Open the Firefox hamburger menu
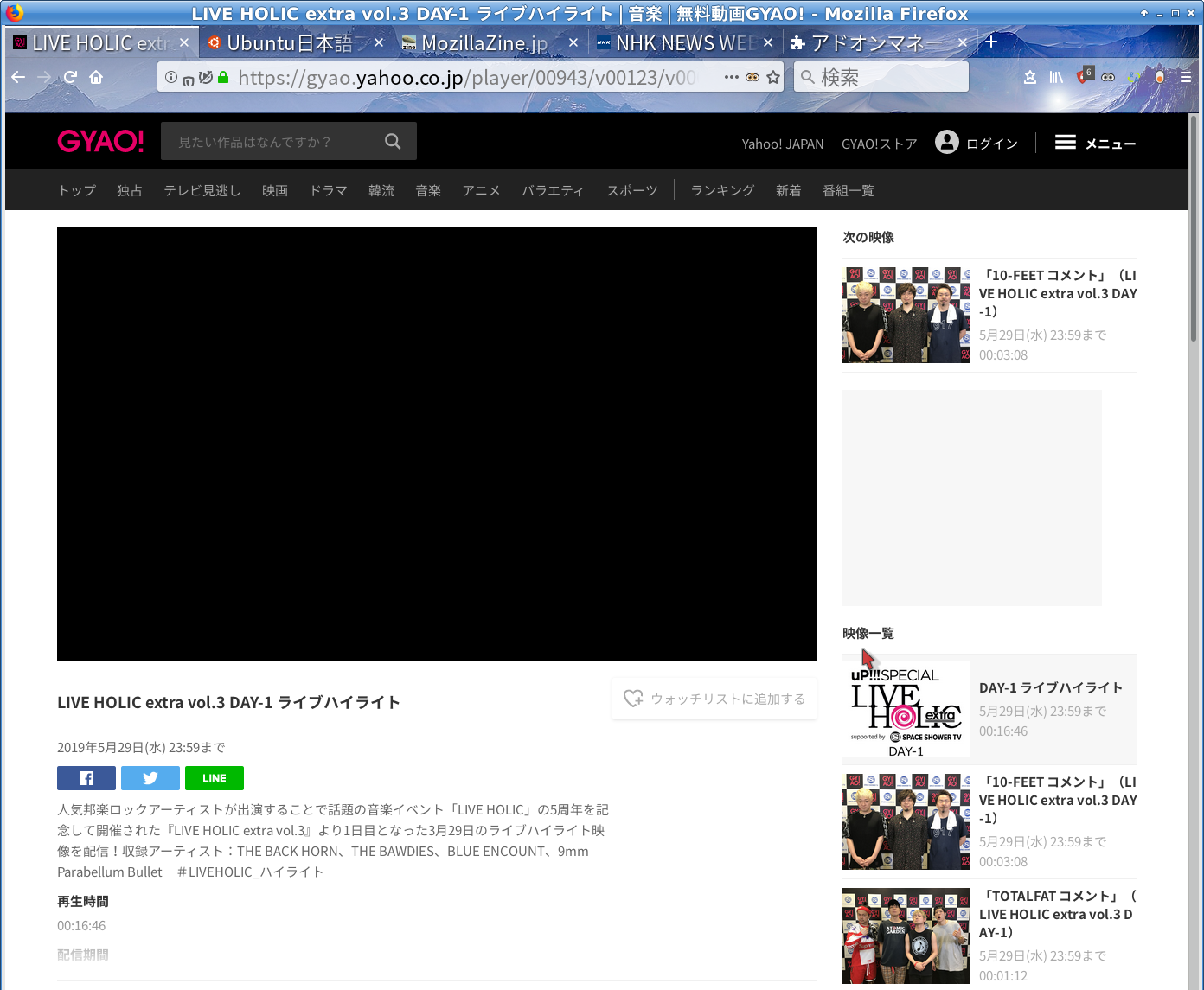This screenshot has height=990, width=1204. pyautogui.click(x=1186, y=77)
